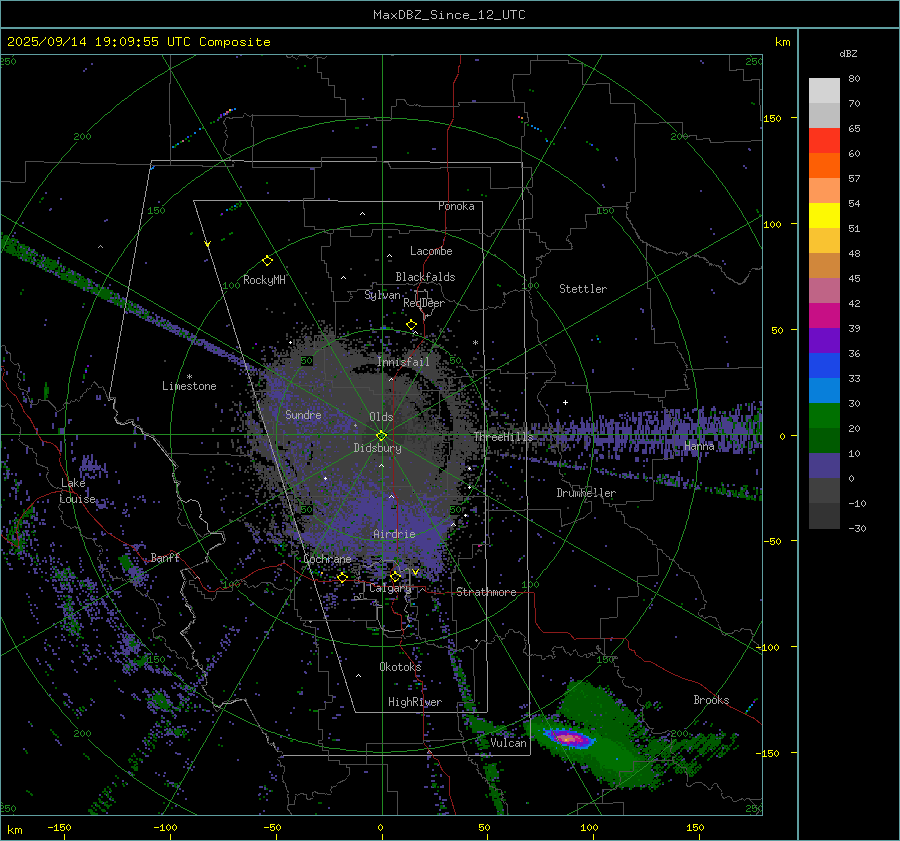Click the Blackfalds town label
Image resolution: width=900 pixels, height=841 pixels.
pyautogui.click(x=425, y=277)
